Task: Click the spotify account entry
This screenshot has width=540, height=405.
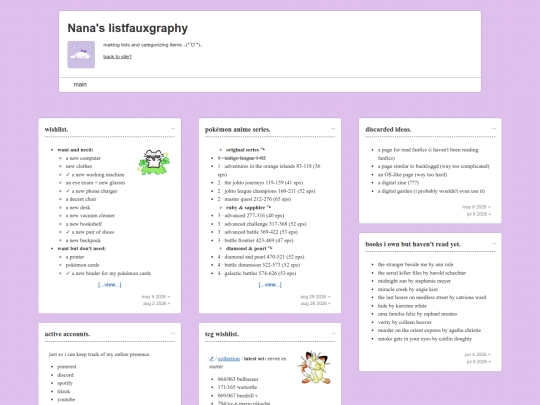Action: coord(65,383)
